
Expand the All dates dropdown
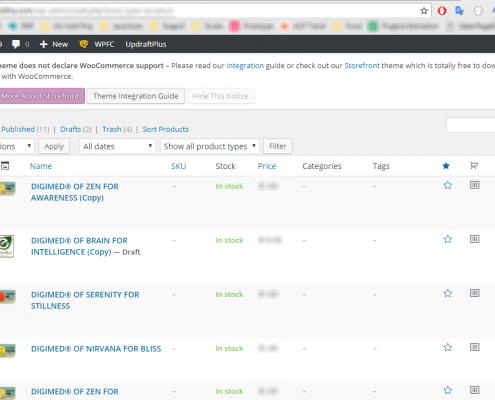tap(117, 146)
